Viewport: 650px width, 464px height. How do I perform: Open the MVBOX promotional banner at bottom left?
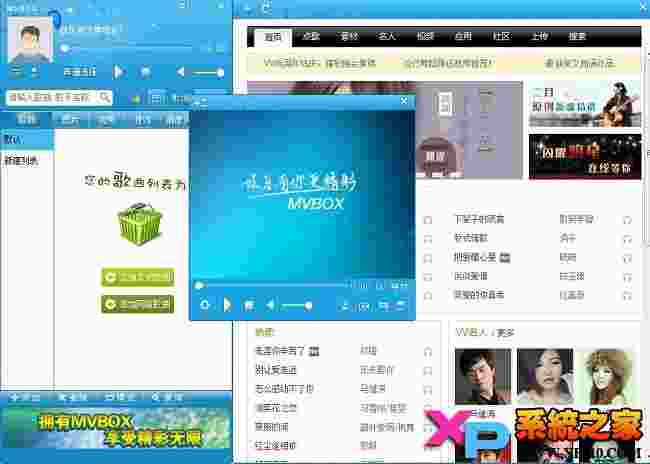coord(116,428)
